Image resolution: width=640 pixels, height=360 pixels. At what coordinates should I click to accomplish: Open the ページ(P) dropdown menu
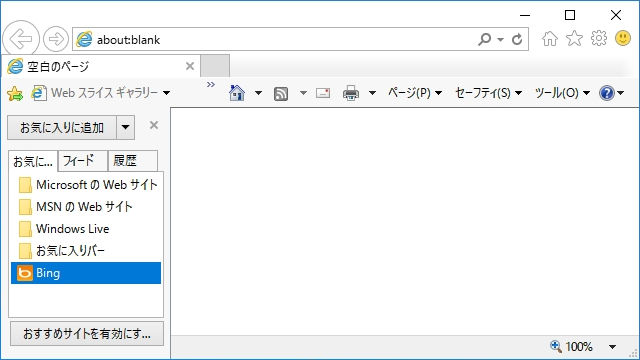tap(415, 93)
